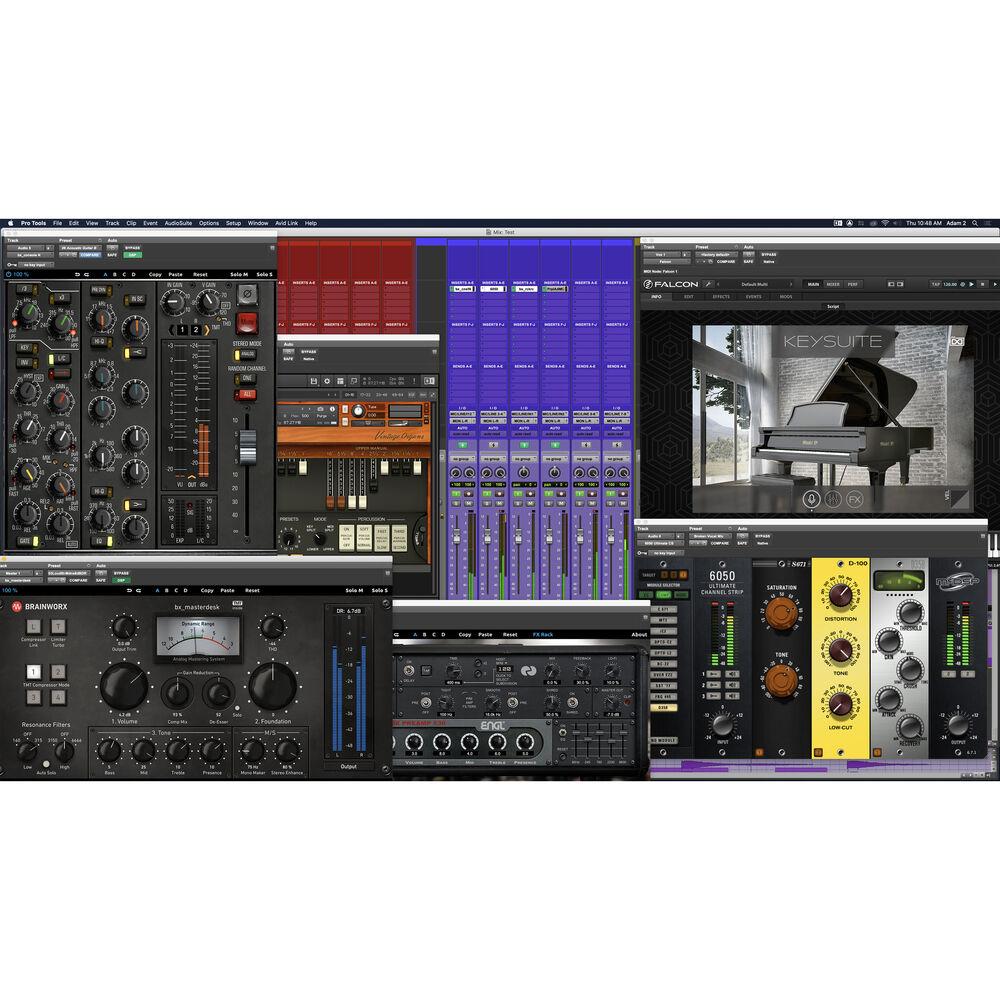The height and width of the screenshot is (1000, 1000).
Task: Toggle Limiter Turbo T button in bx_masterdesk
Action: click(x=58, y=626)
